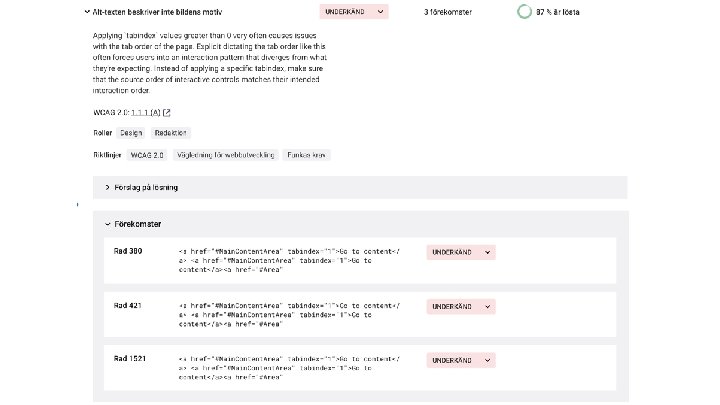Click the Rad 380 code snippet
Viewport: 720px width, 405px height.
pyautogui.click(x=290, y=259)
